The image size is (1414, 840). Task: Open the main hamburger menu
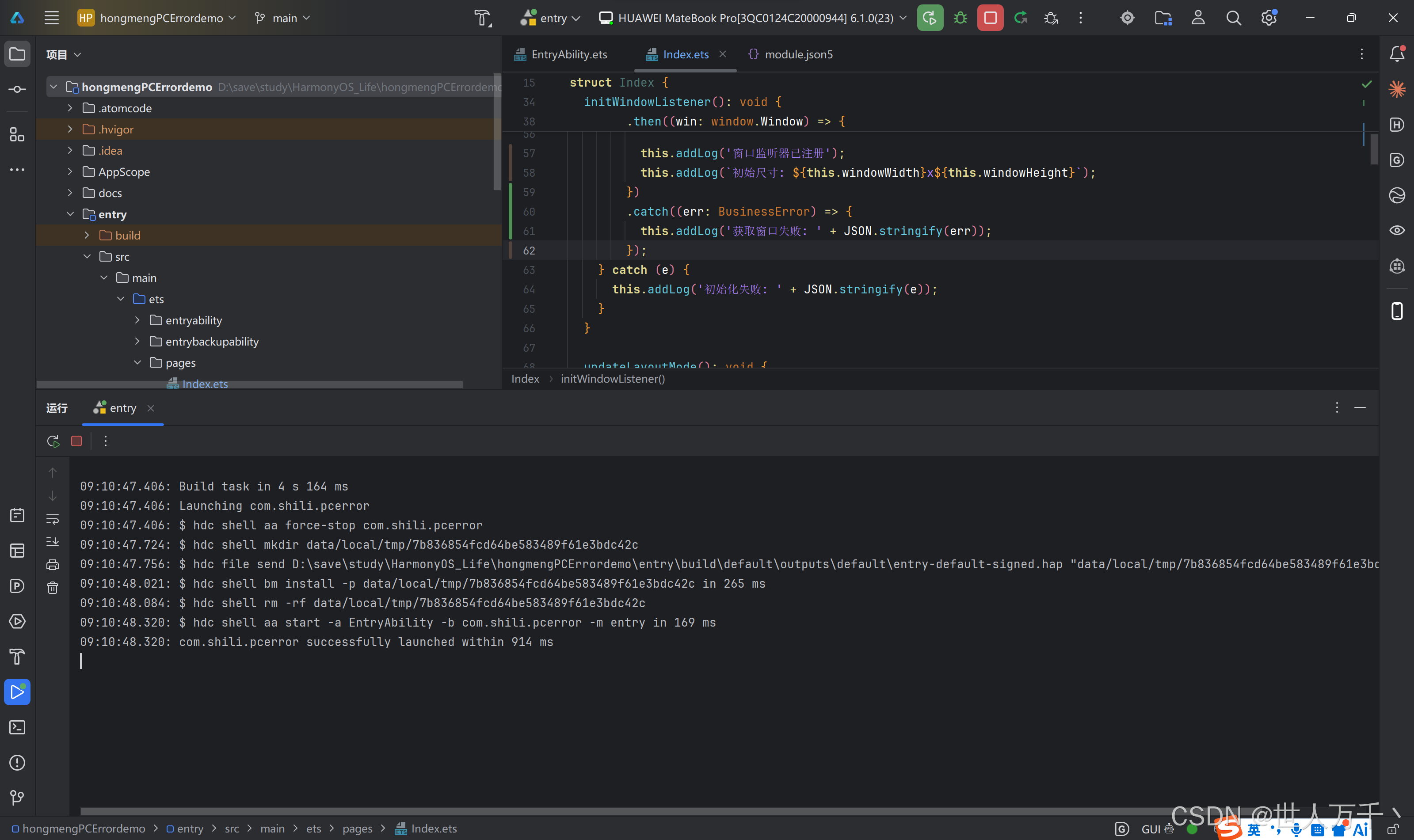52,18
